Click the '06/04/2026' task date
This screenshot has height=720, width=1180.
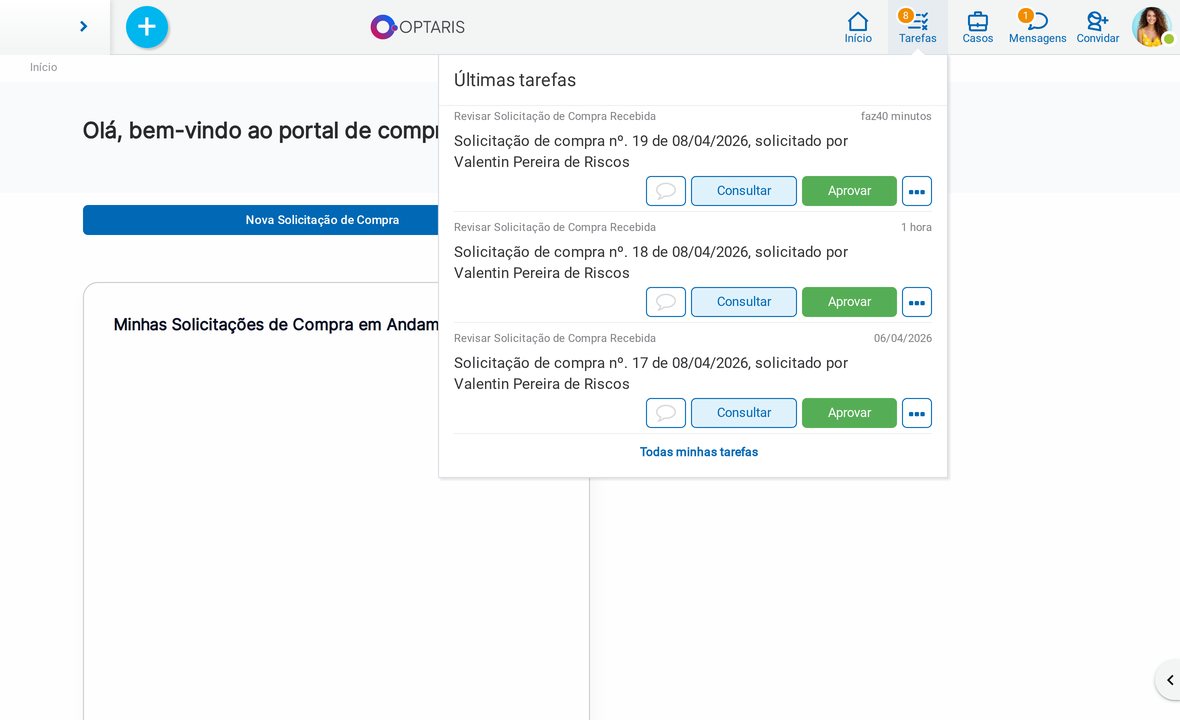(902, 339)
